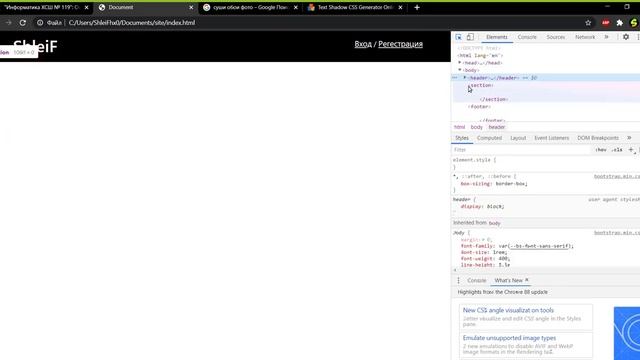The height and width of the screenshot is (360, 640).
Task: Open Console tab in bottom drawer
Action: click(x=476, y=280)
